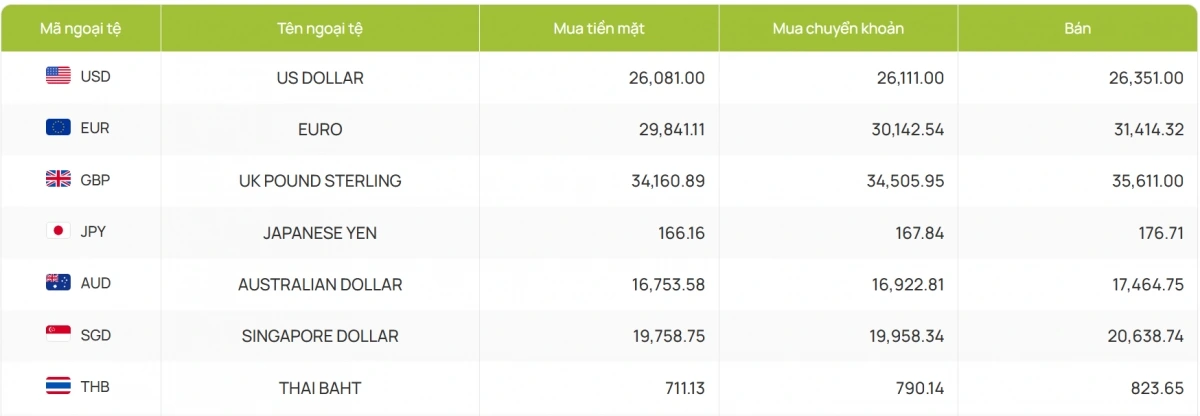Select the Tên ngoại tệ column header
The image size is (1200, 416).
[x=320, y=28]
